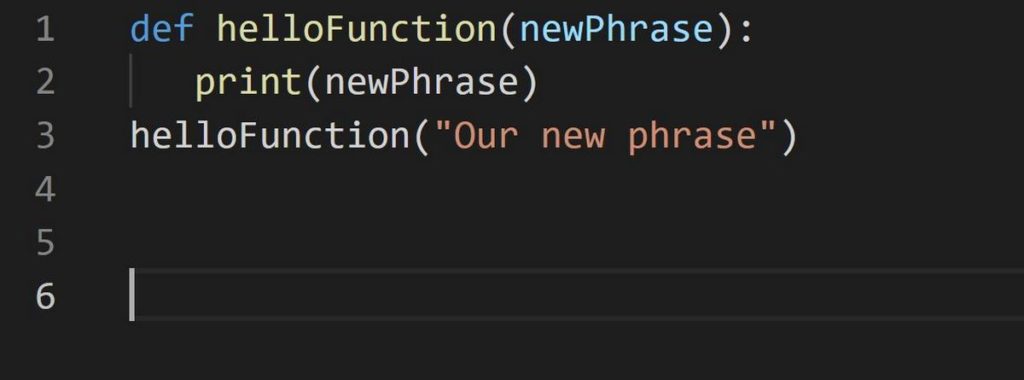1024x380 pixels.
Task: Click the highlighted current line 6
Action: point(577,294)
